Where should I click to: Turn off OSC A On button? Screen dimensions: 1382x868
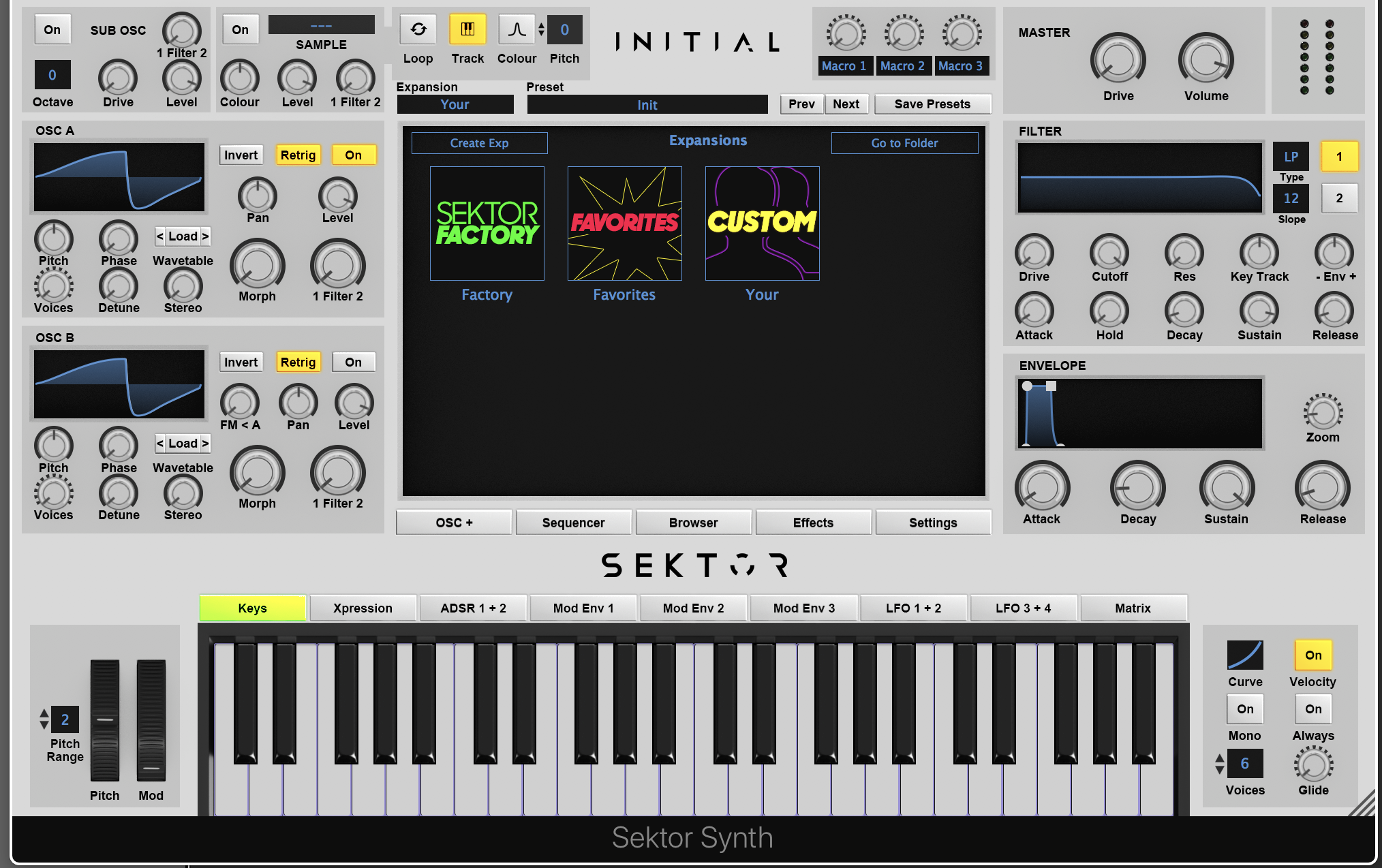[354, 155]
